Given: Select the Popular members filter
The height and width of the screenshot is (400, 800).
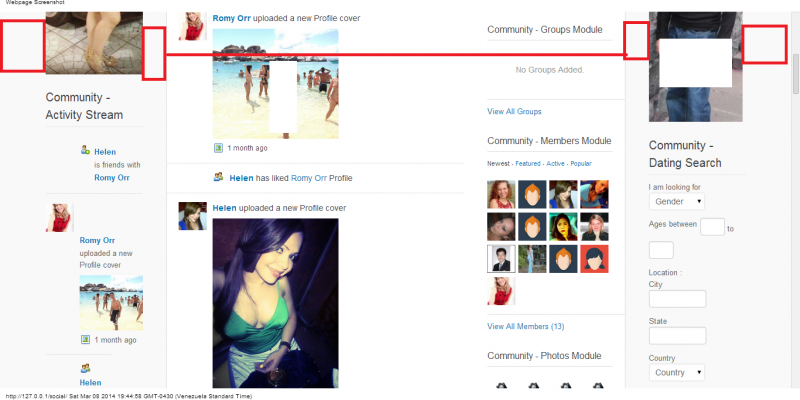Looking at the screenshot, I should [581, 163].
